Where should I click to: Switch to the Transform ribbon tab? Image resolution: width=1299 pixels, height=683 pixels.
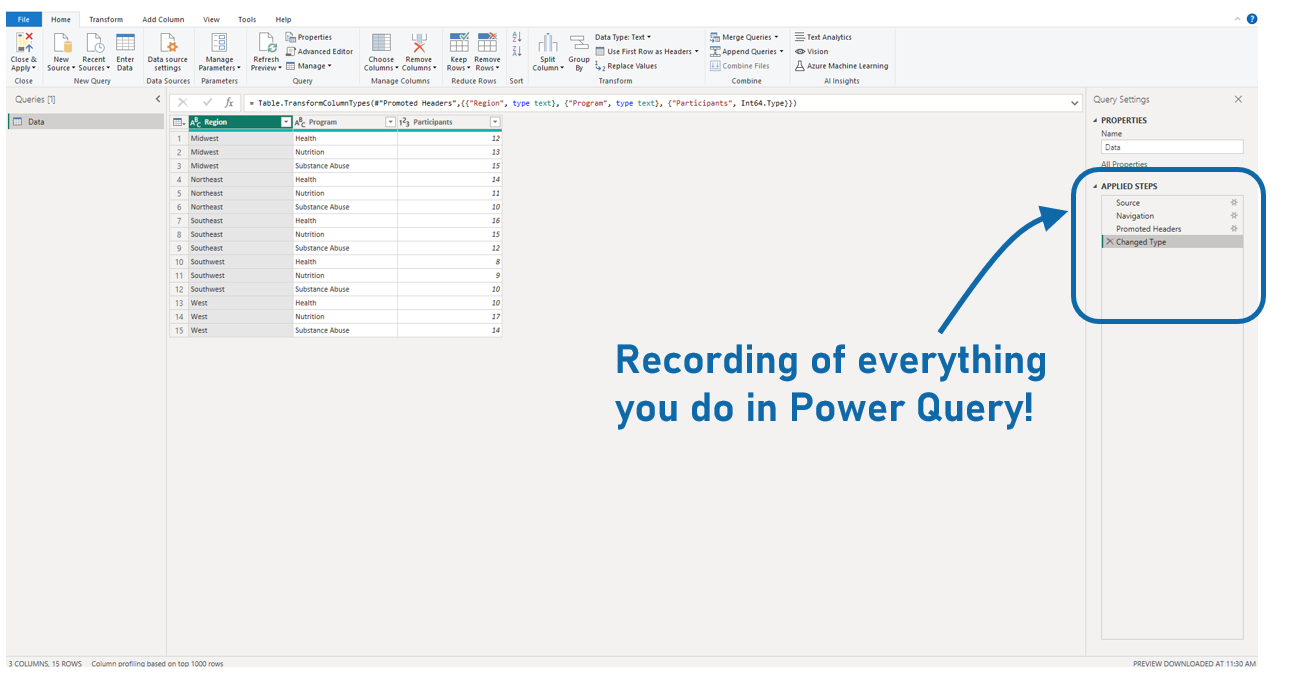click(106, 18)
